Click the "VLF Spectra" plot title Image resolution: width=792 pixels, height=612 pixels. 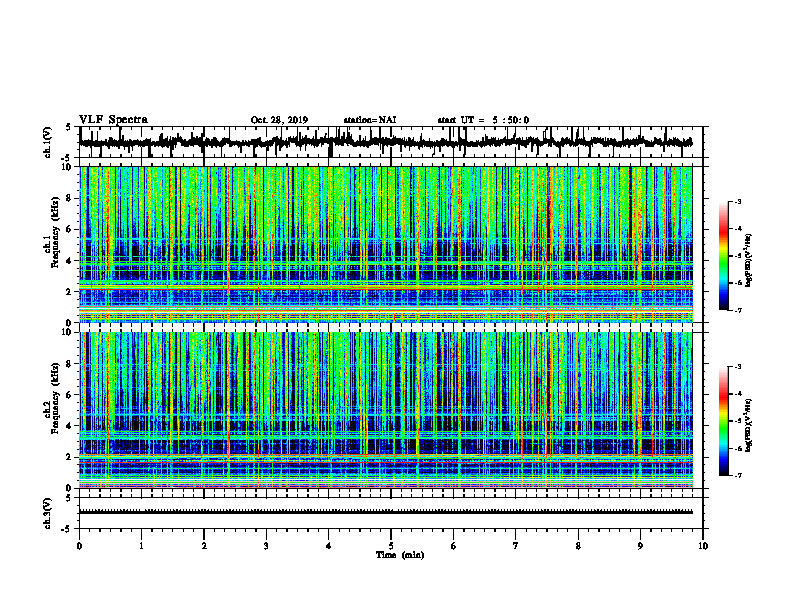coord(113,120)
